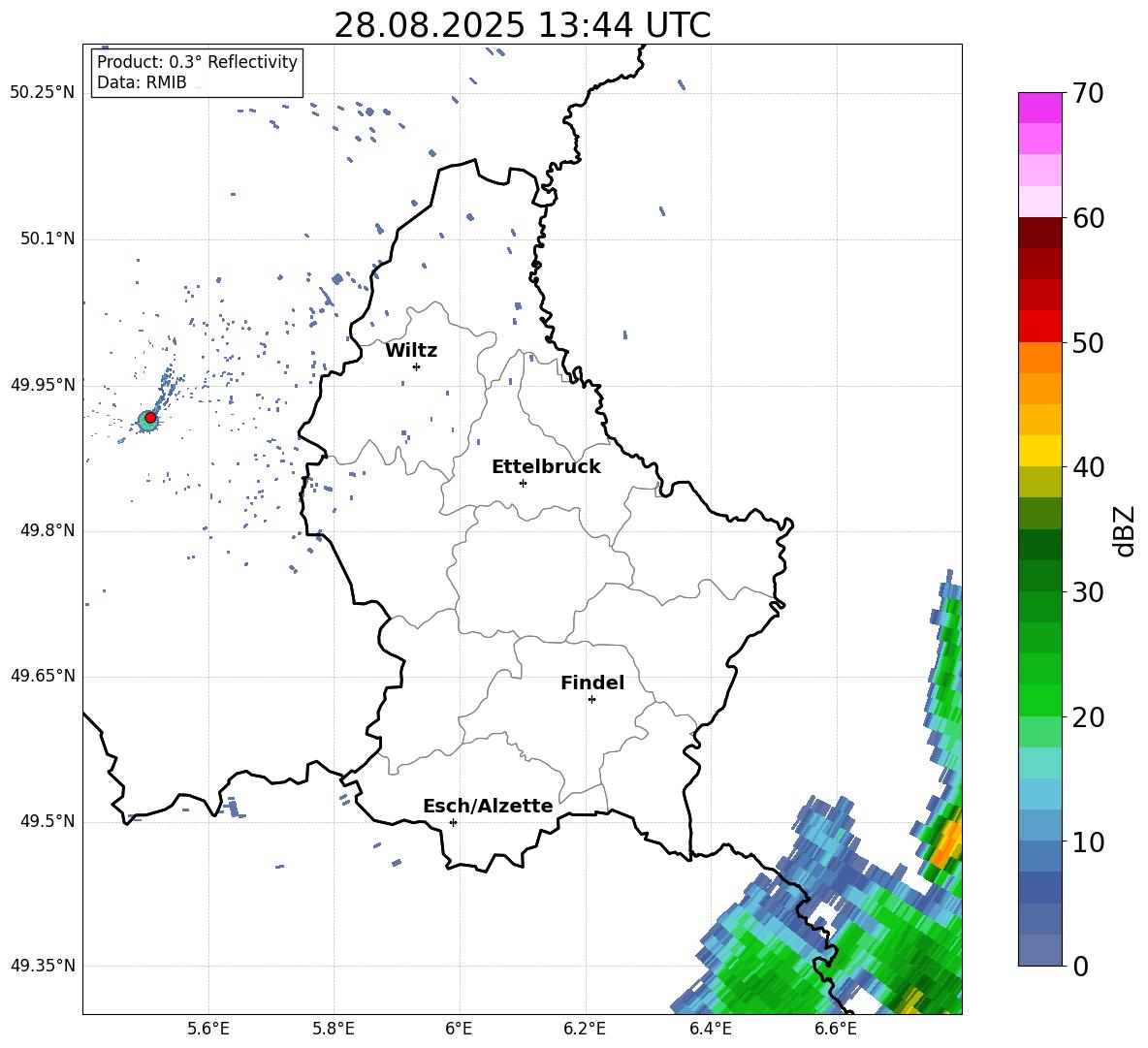Click the 40 tick on the colorbar

pos(1088,467)
